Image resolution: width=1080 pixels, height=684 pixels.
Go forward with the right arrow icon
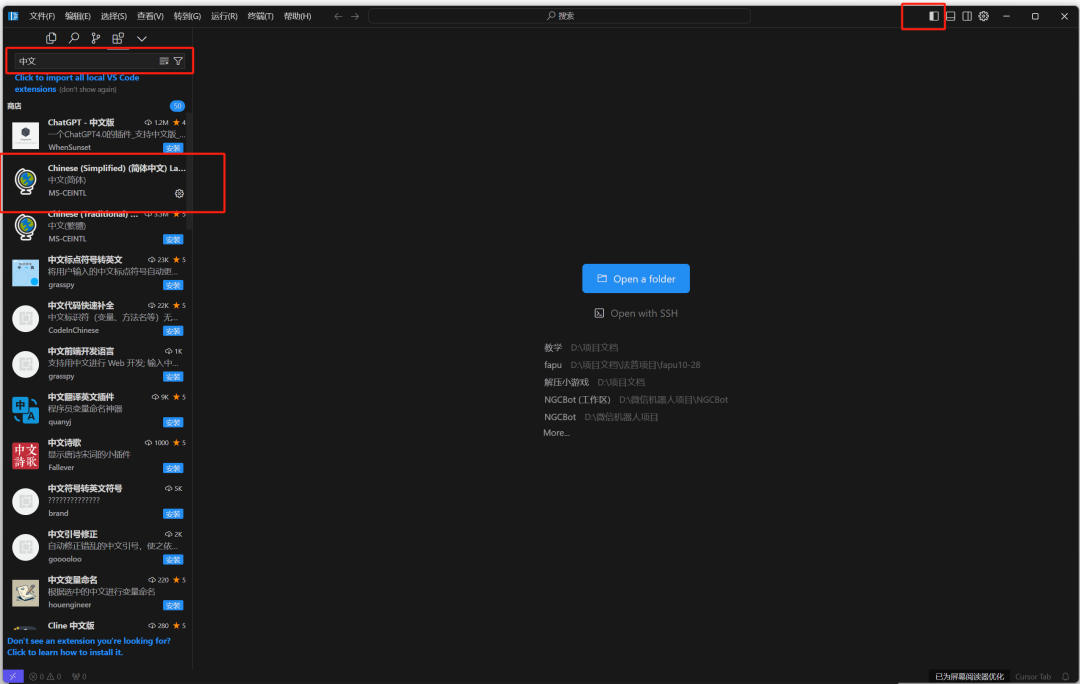[x=355, y=16]
